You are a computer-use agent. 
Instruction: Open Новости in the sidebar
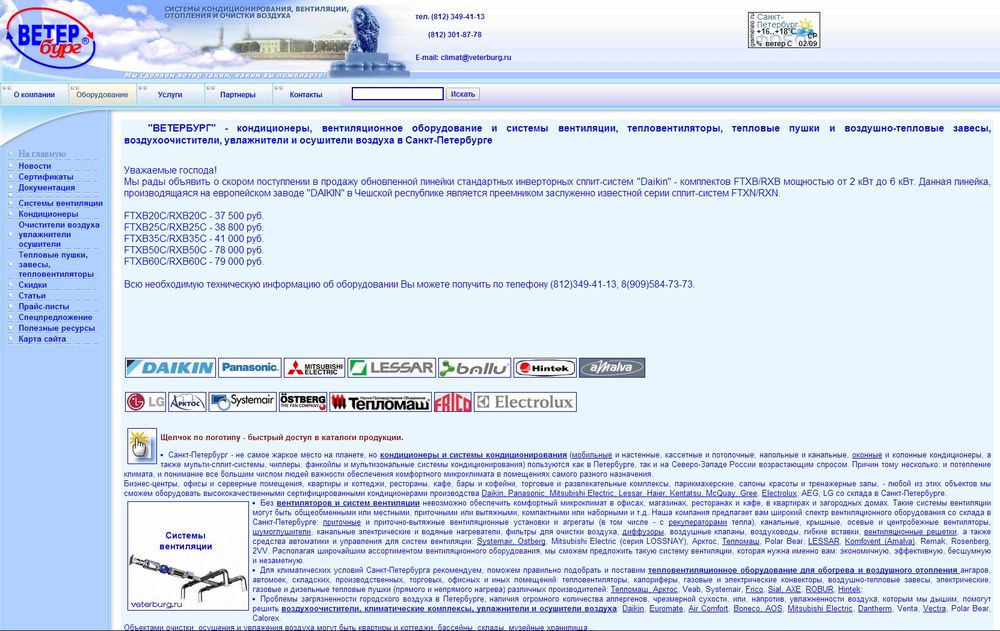(x=34, y=166)
